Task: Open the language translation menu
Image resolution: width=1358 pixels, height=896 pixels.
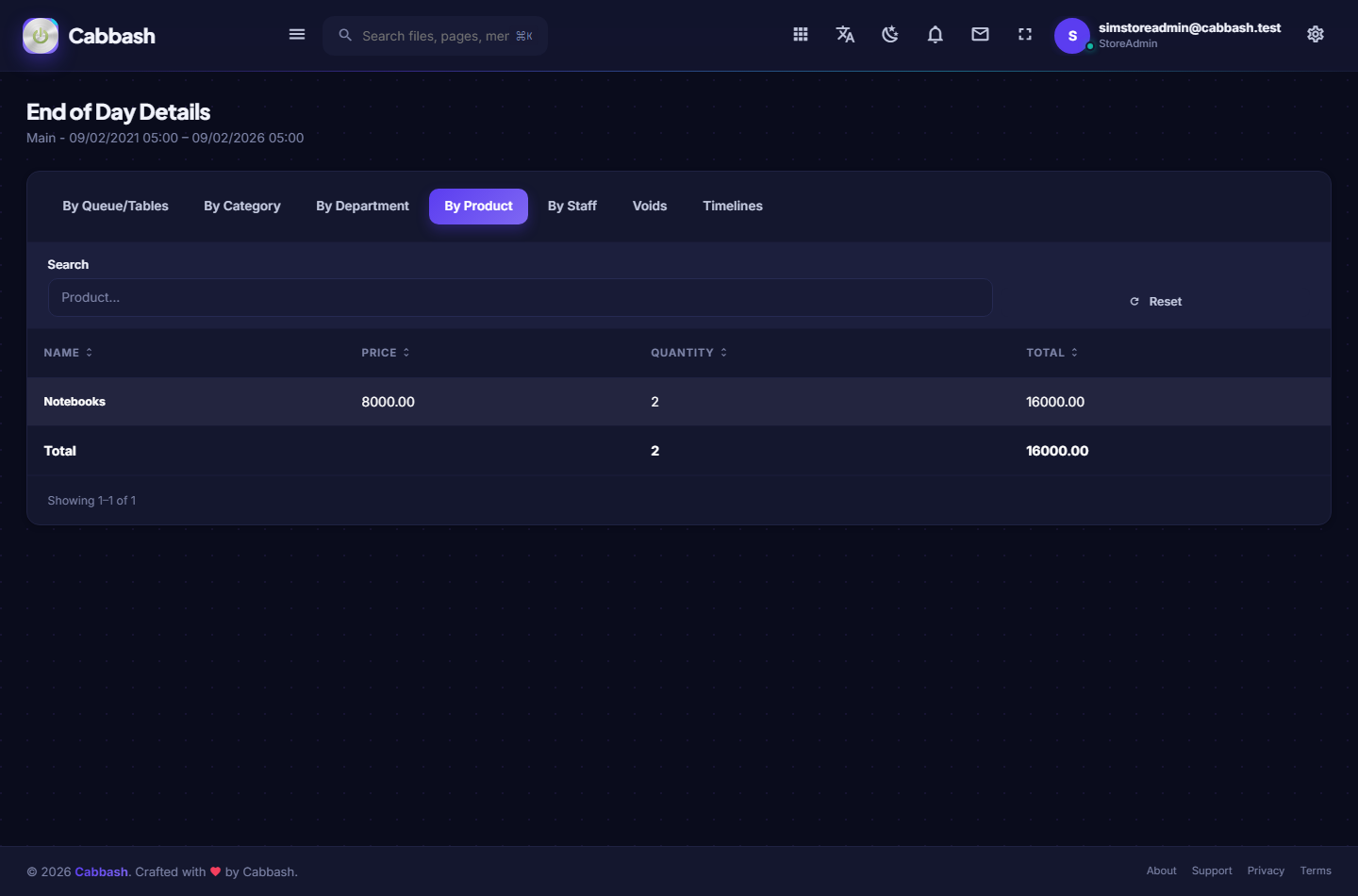Action: pyautogui.click(x=846, y=35)
